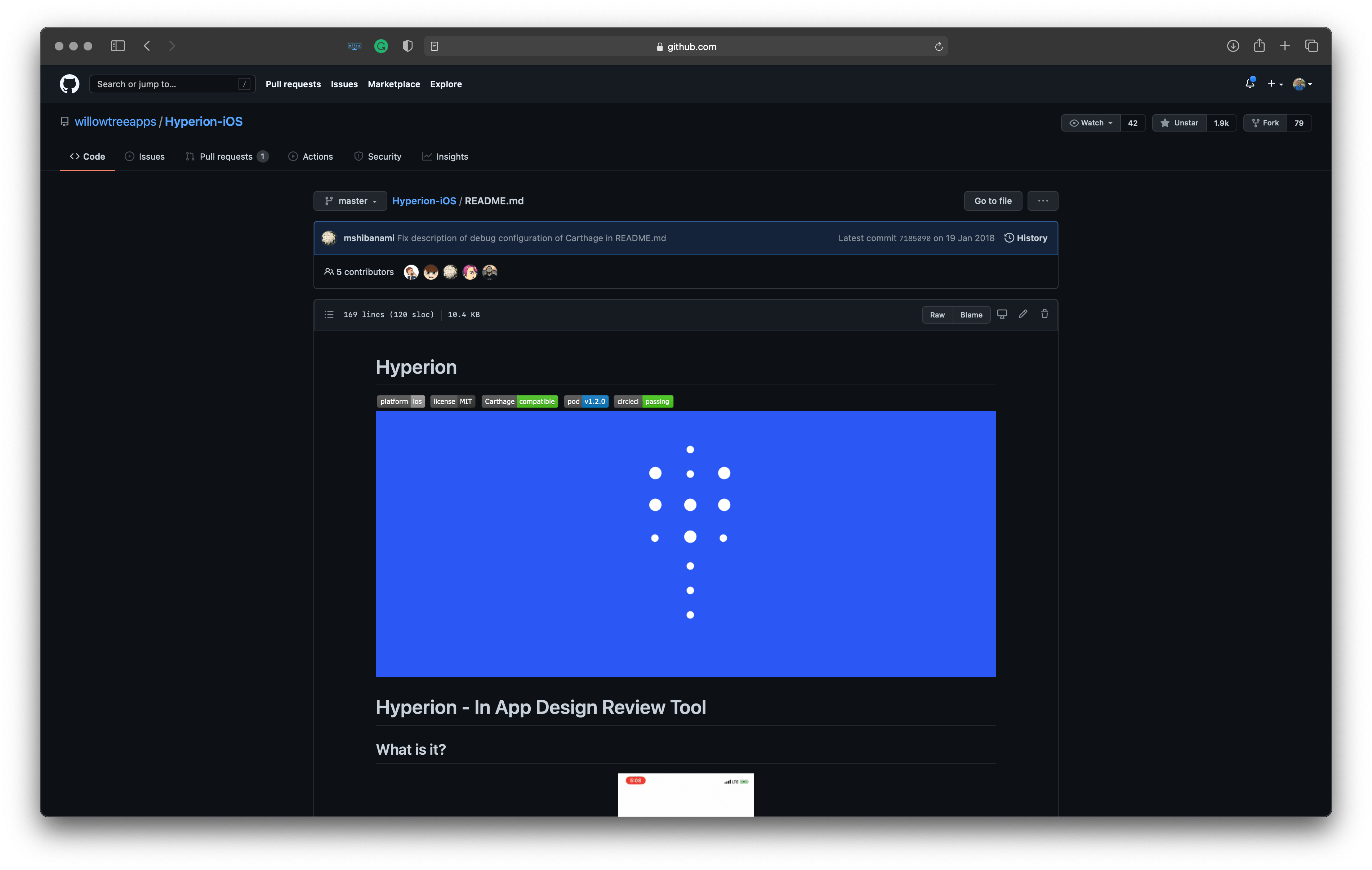Switch to the Code tab
This screenshot has width=1372, height=870.
tap(87, 156)
